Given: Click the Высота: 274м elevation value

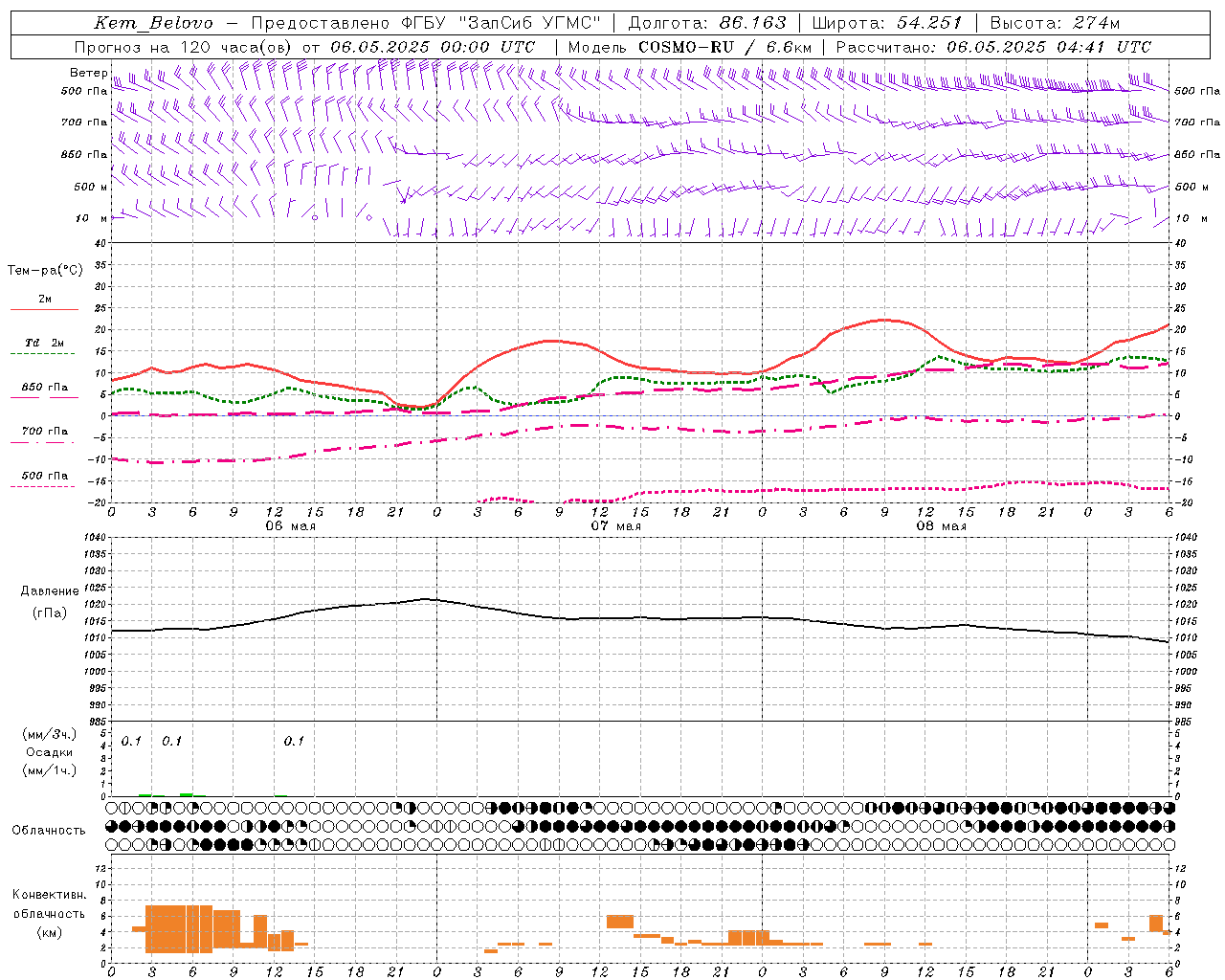Looking at the screenshot, I should pyautogui.click(x=1055, y=23).
